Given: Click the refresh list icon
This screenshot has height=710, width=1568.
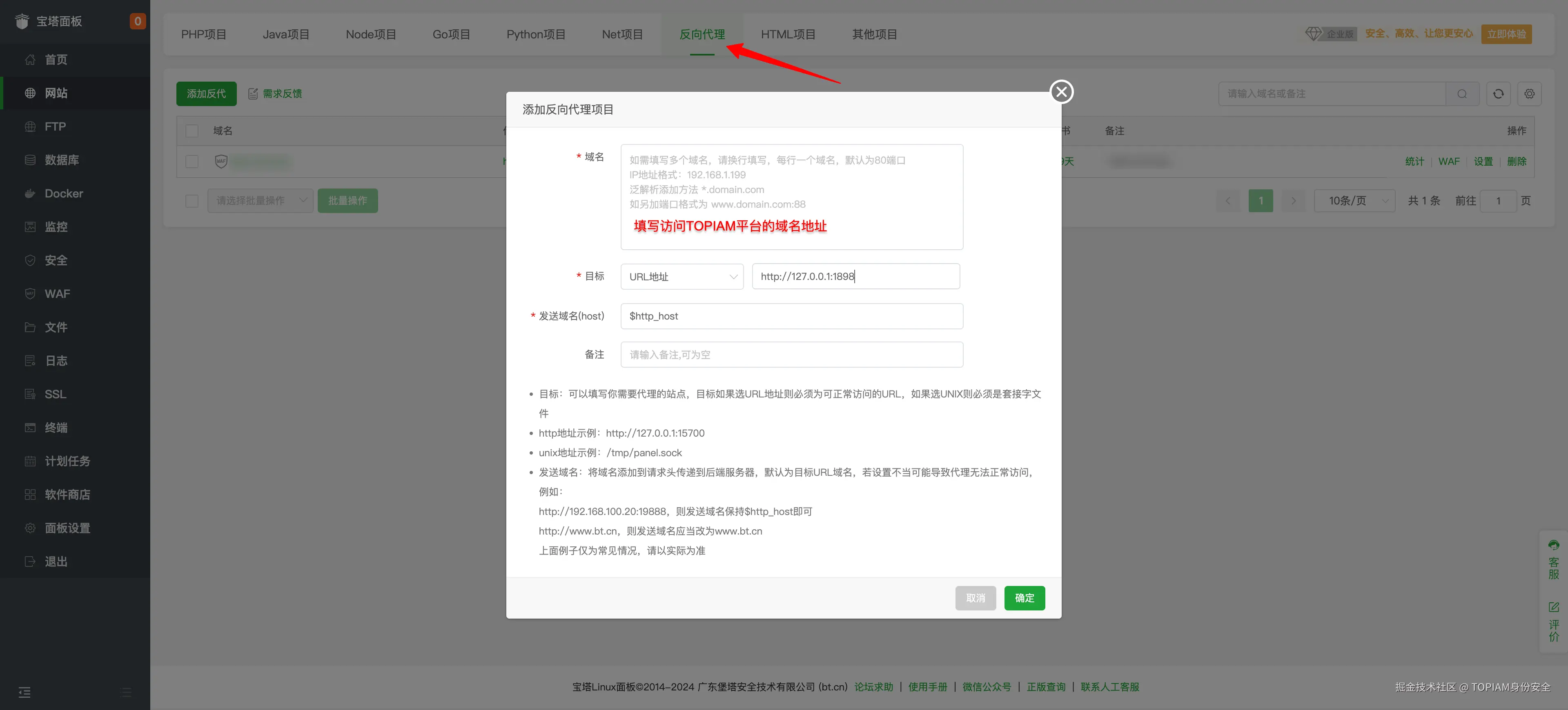Looking at the screenshot, I should pos(1498,94).
